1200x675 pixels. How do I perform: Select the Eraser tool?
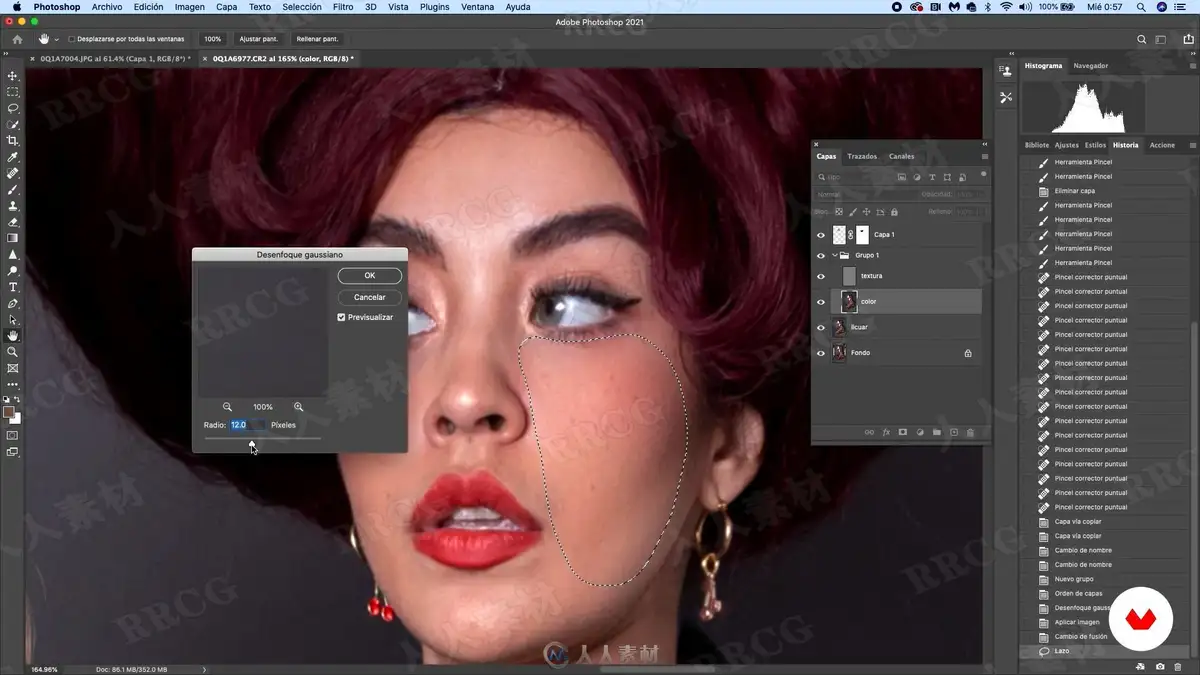[x=13, y=222]
